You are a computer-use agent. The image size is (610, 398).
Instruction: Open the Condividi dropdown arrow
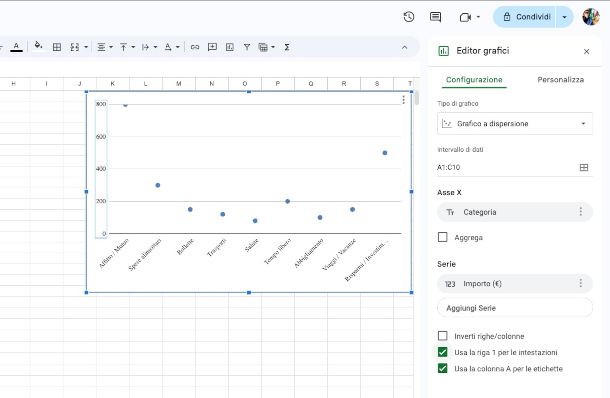pos(564,17)
